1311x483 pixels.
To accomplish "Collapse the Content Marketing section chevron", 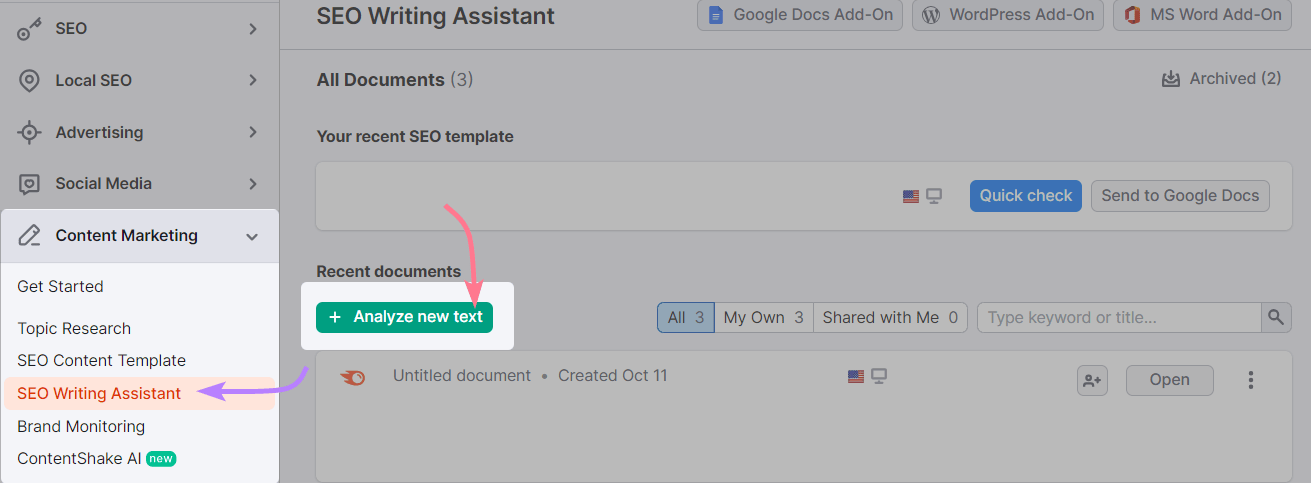I will [x=252, y=236].
